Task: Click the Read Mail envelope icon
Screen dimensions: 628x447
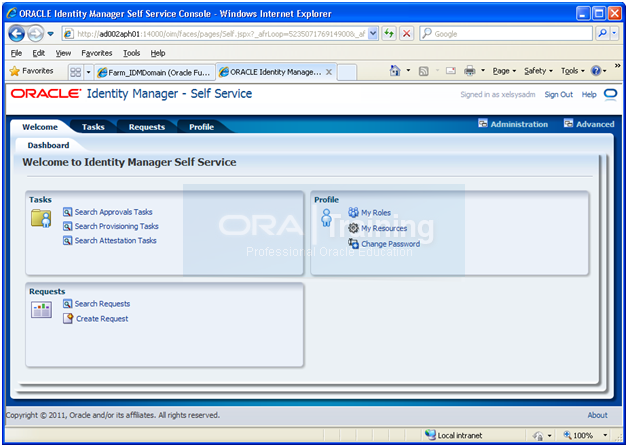Action: coord(451,71)
